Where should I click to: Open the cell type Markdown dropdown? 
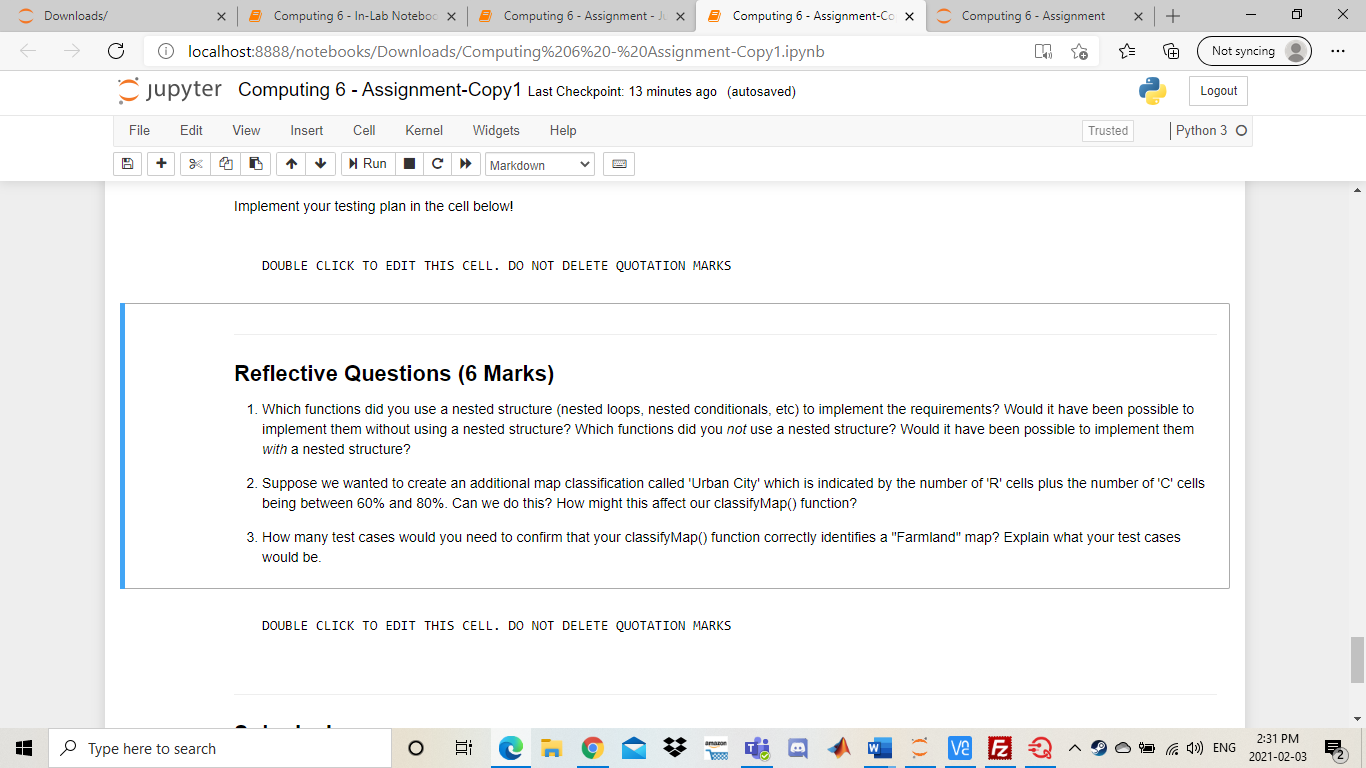540,164
